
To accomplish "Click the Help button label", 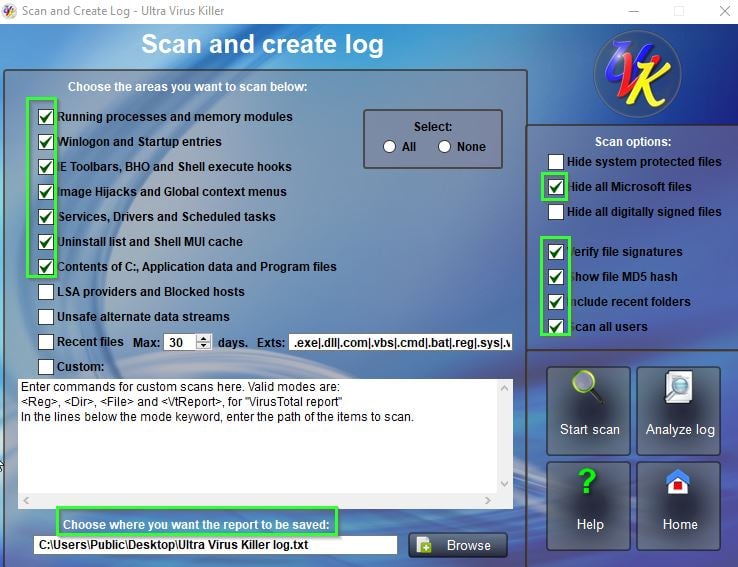I will click(x=590, y=524).
